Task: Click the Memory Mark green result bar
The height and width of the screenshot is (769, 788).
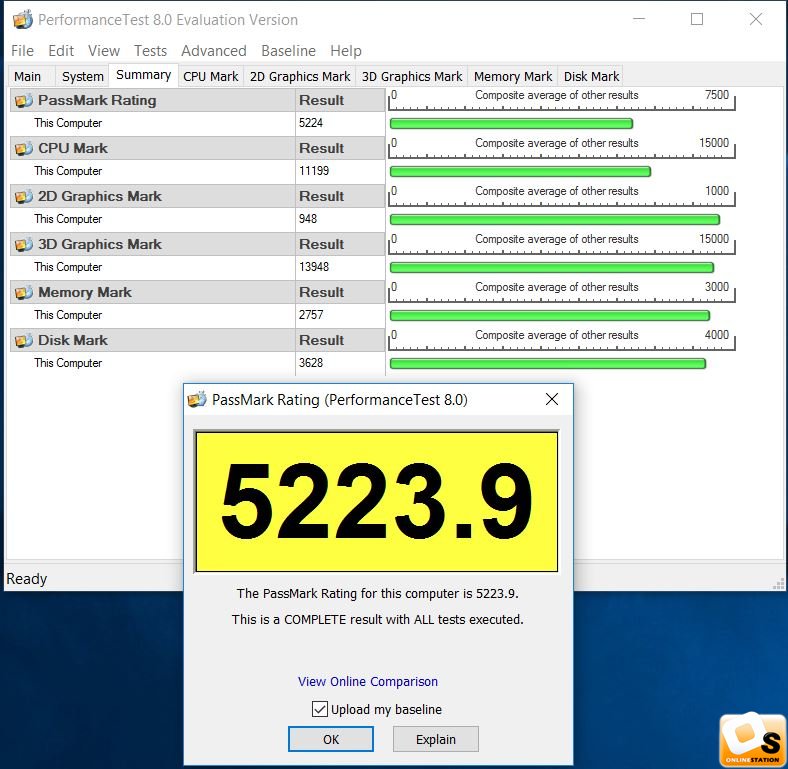Action: [550, 316]
